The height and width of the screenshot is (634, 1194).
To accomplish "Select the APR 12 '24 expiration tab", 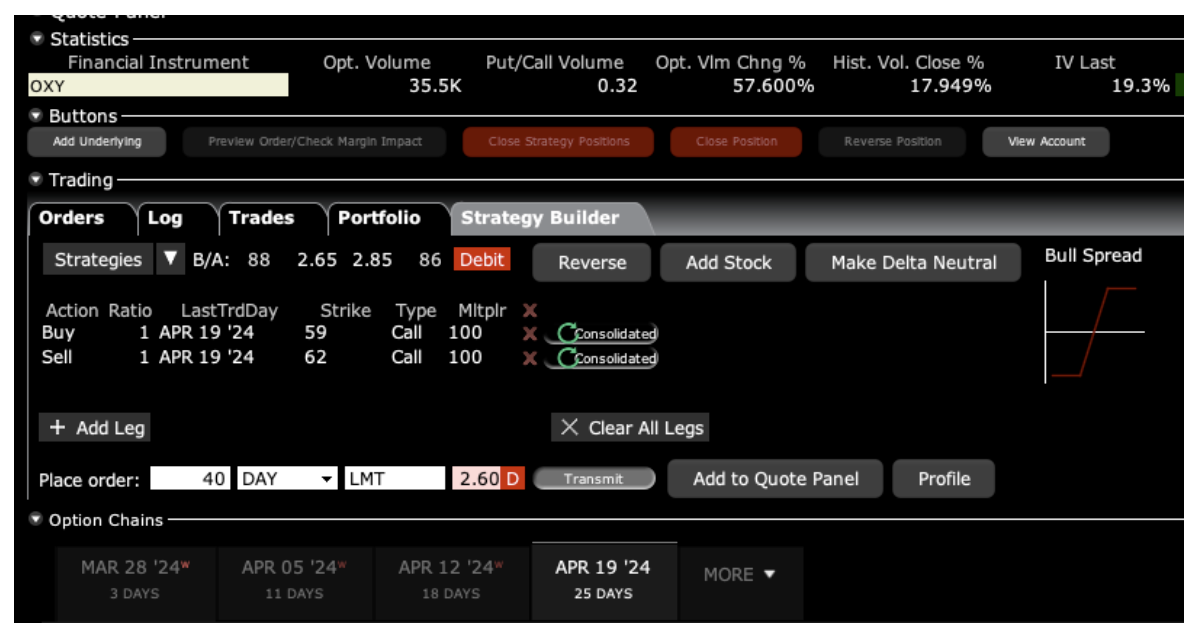I will coord(451,579).
